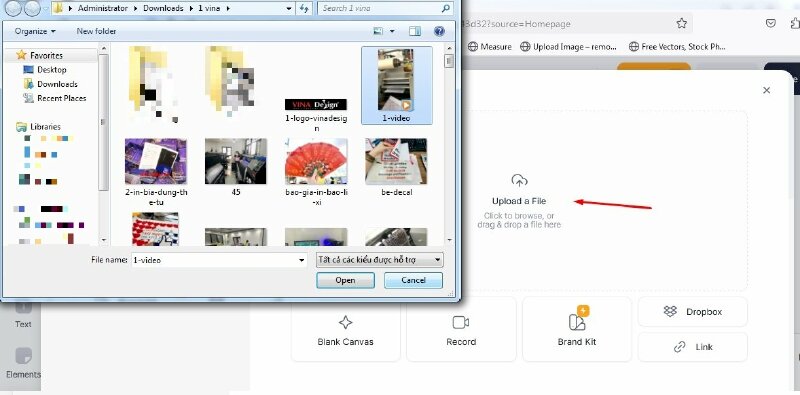The height and width of the screenshot is (395, 800).
Task: Click the Upload a File text
Action: tap(519, 201)
